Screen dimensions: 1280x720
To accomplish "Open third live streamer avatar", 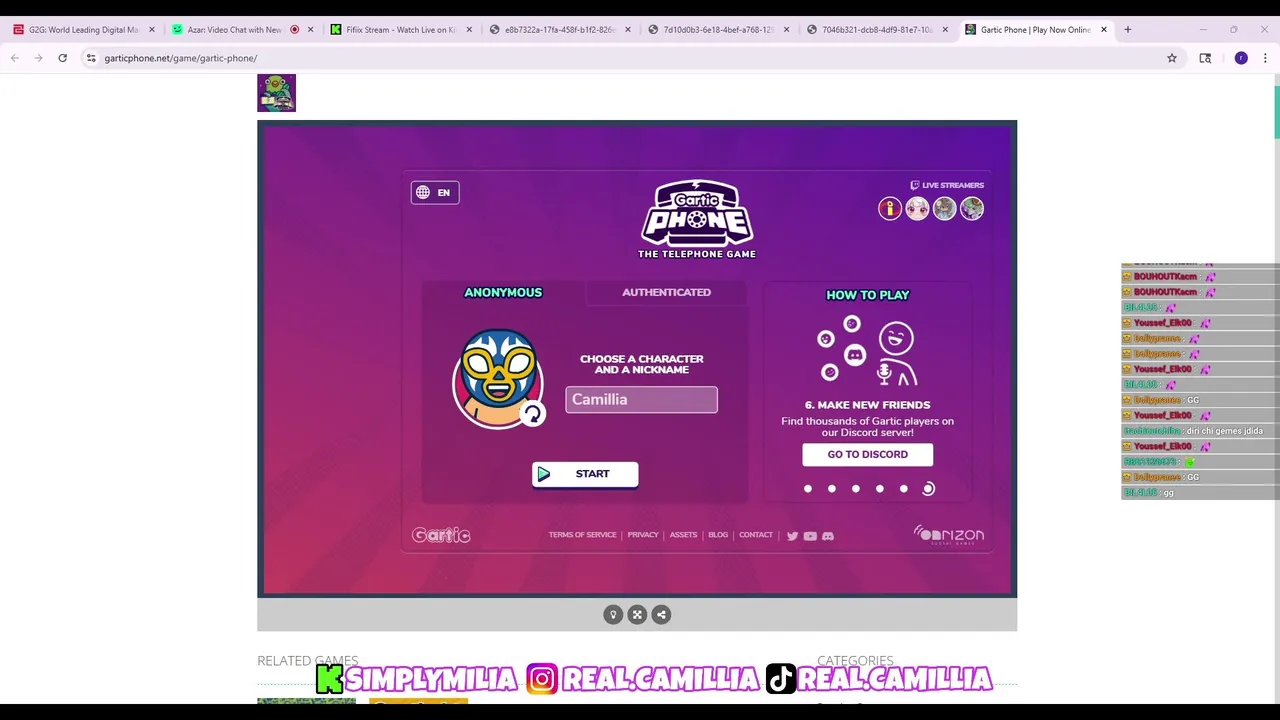I will [944, 208].
